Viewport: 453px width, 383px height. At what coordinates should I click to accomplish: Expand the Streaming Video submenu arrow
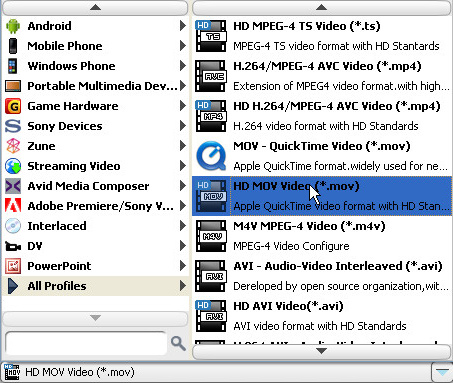click(x=183, y=166)
